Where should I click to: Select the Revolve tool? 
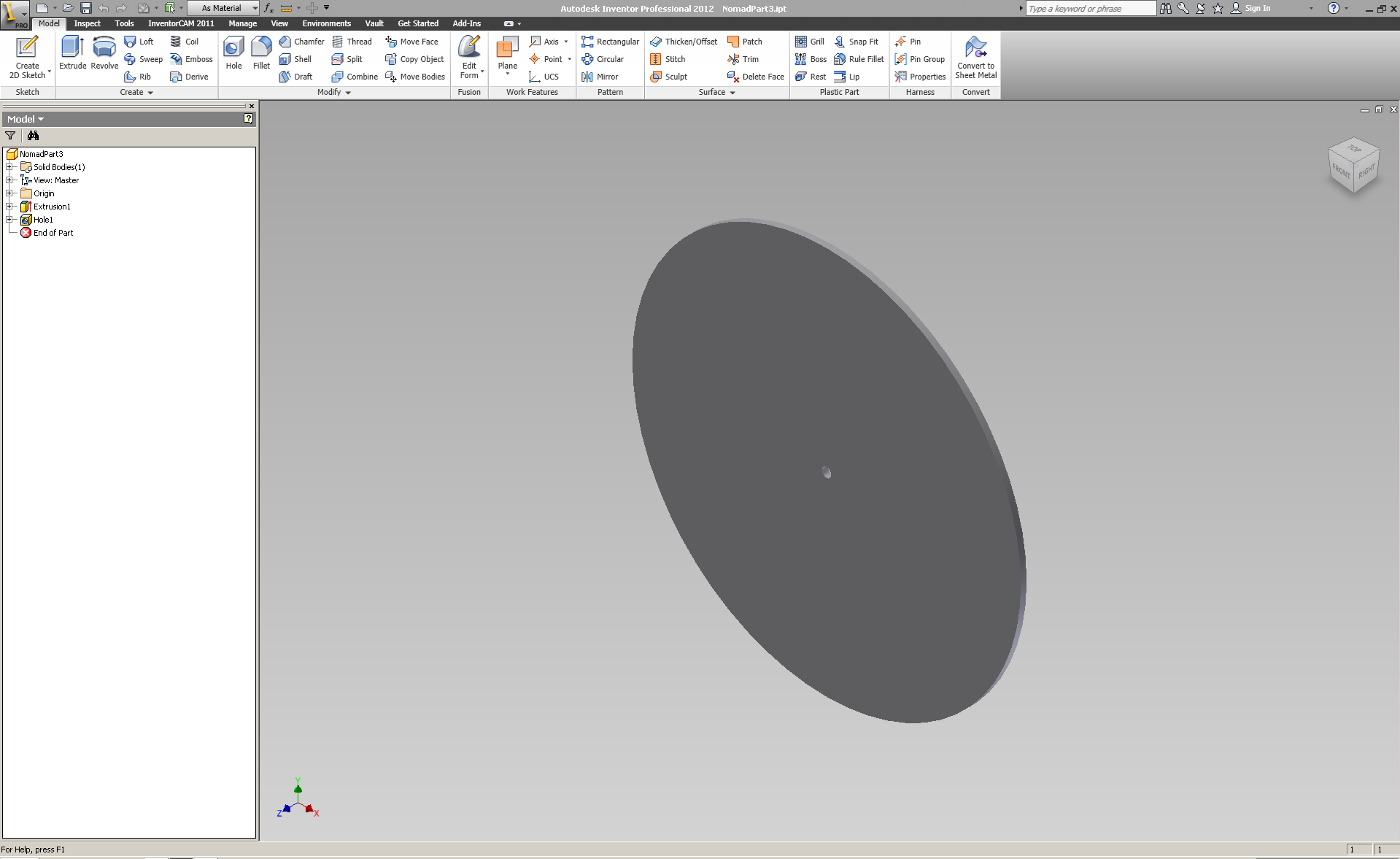[x=104, y=53]
